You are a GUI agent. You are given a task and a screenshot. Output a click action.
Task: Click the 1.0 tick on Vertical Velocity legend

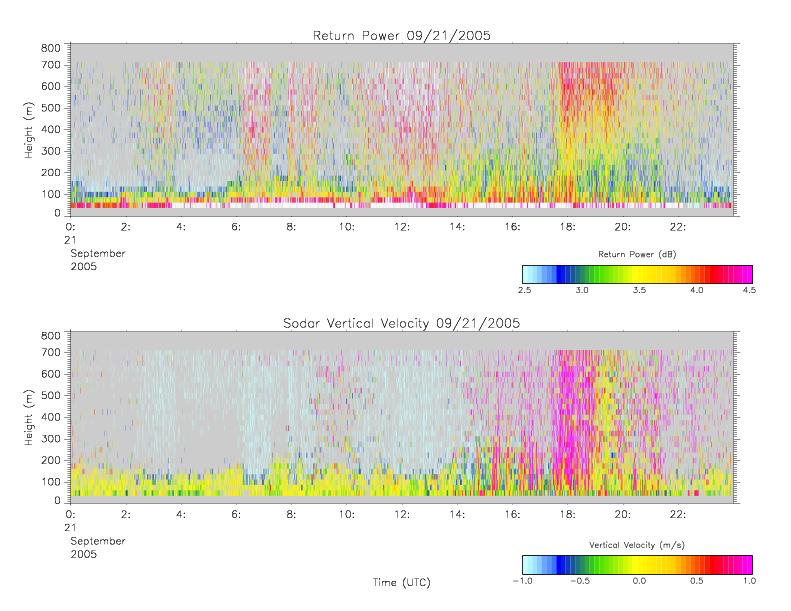click(749, 581)
